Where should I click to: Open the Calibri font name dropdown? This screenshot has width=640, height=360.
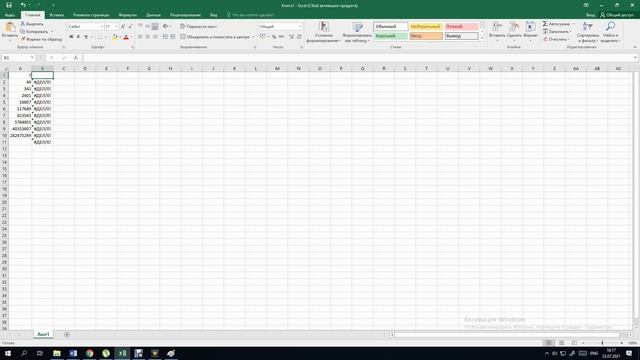102,27
